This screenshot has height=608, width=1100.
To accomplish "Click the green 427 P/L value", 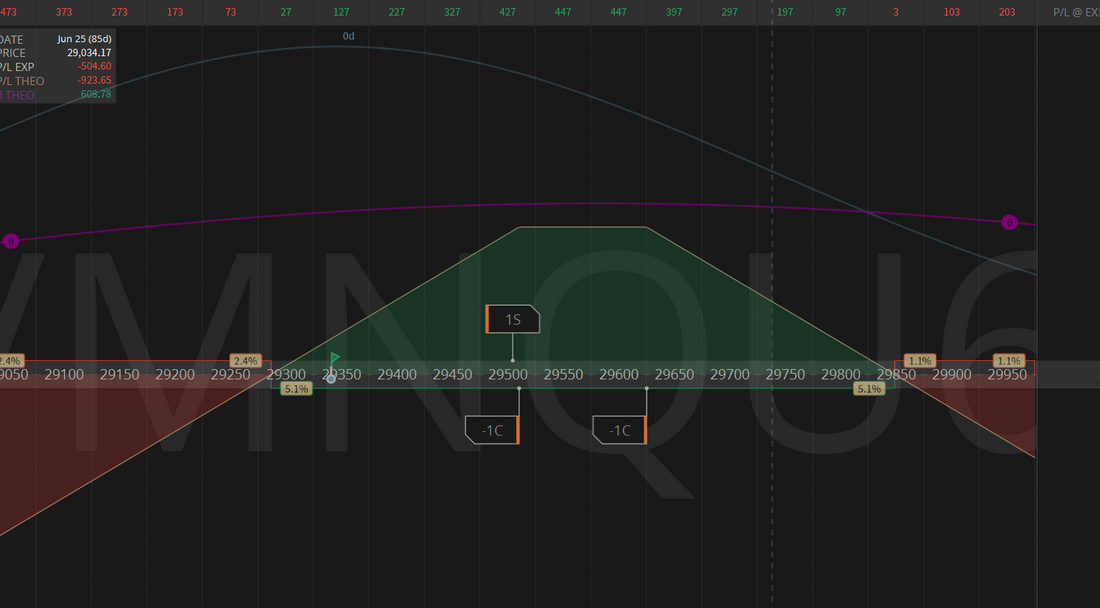I will click(x=507, y=12).
